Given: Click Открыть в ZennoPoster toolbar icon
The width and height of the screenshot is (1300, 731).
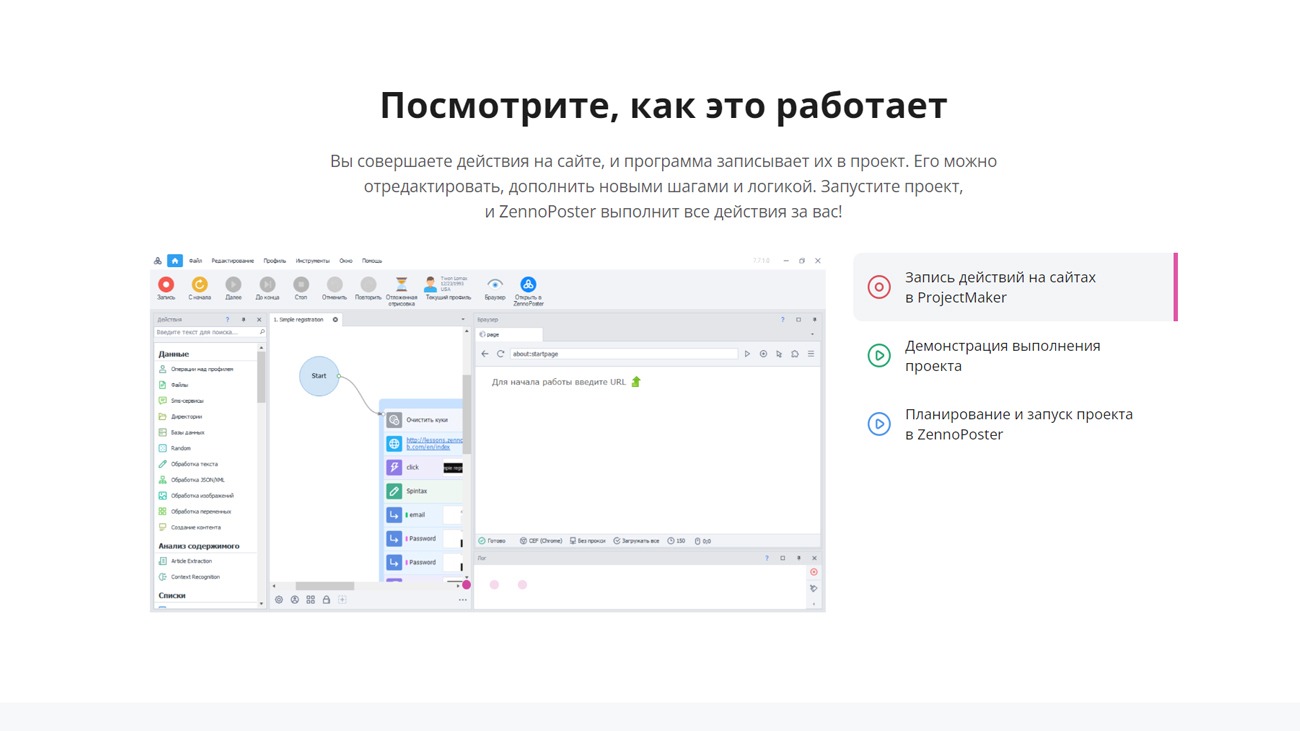Looking at the screenshot, I should tap(528, 285).
